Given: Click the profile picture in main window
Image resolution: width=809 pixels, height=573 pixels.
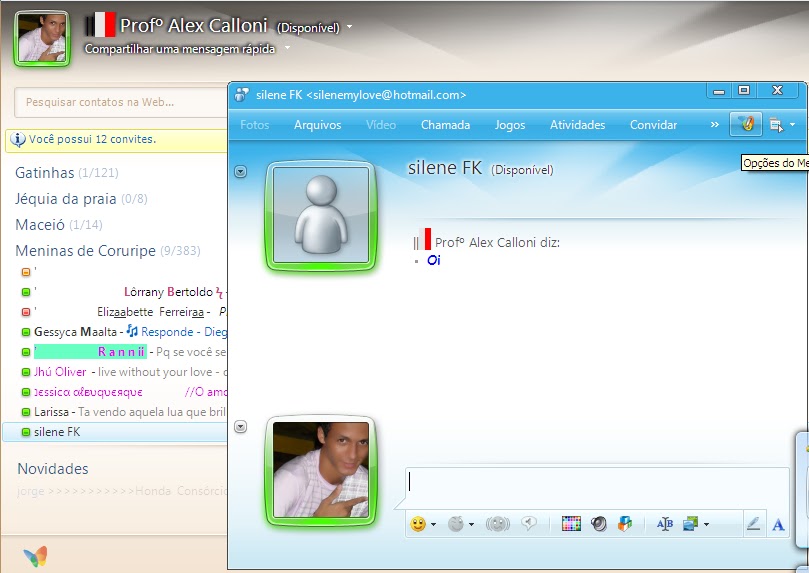Looking at the screenshot, I should coord(41,38).
